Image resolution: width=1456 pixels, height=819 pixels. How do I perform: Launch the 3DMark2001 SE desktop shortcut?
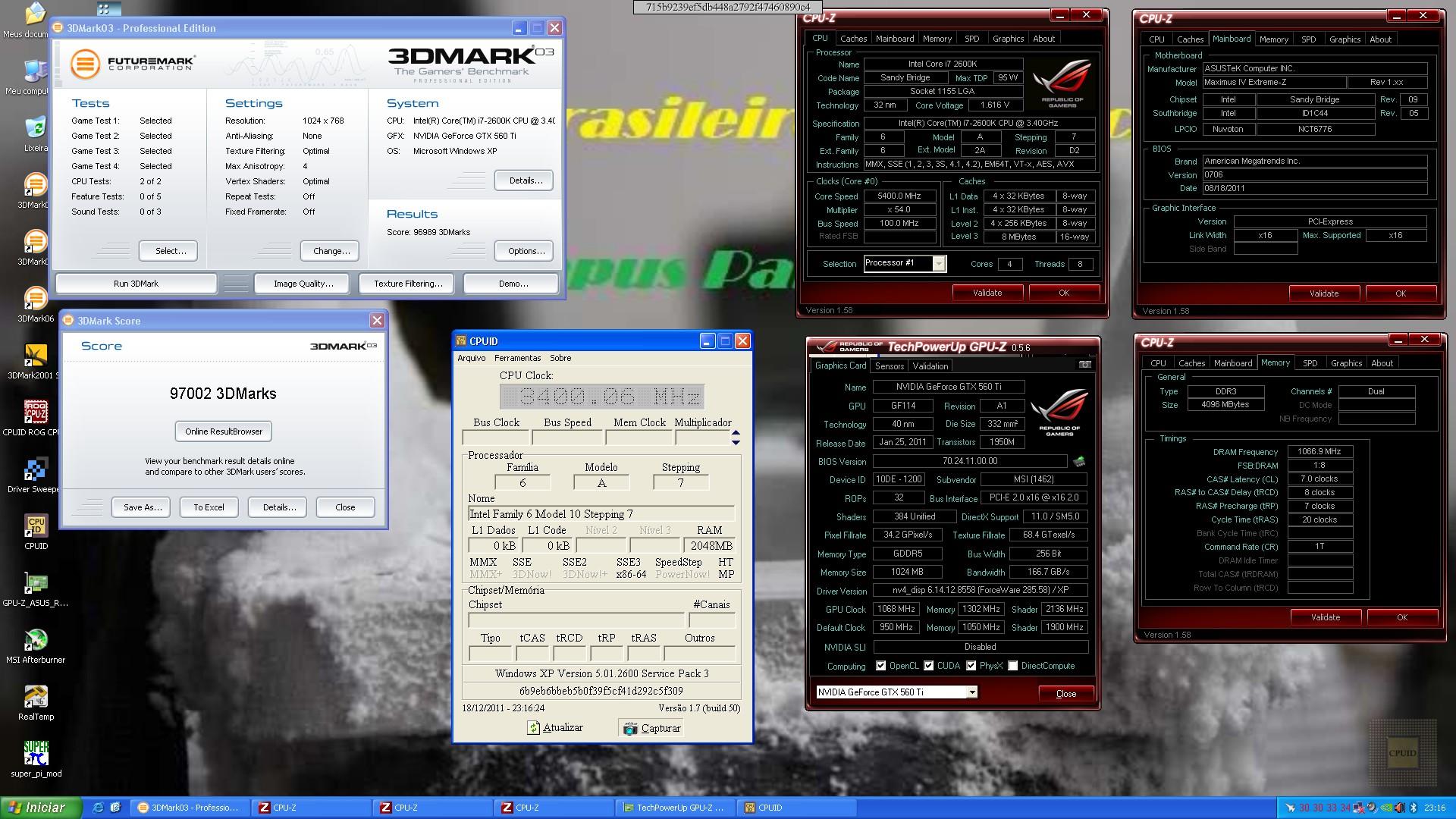tap(36, 355)
